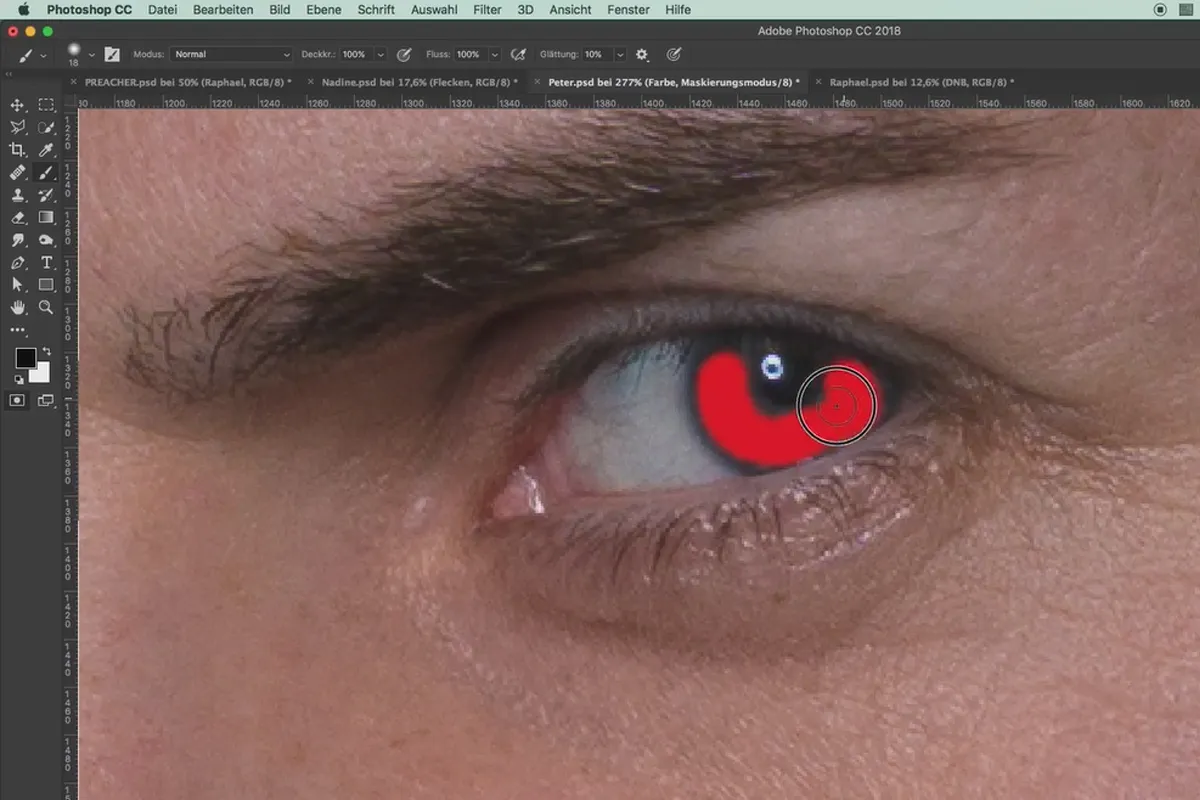Open the Bearbeiten menu

(225, 9)
